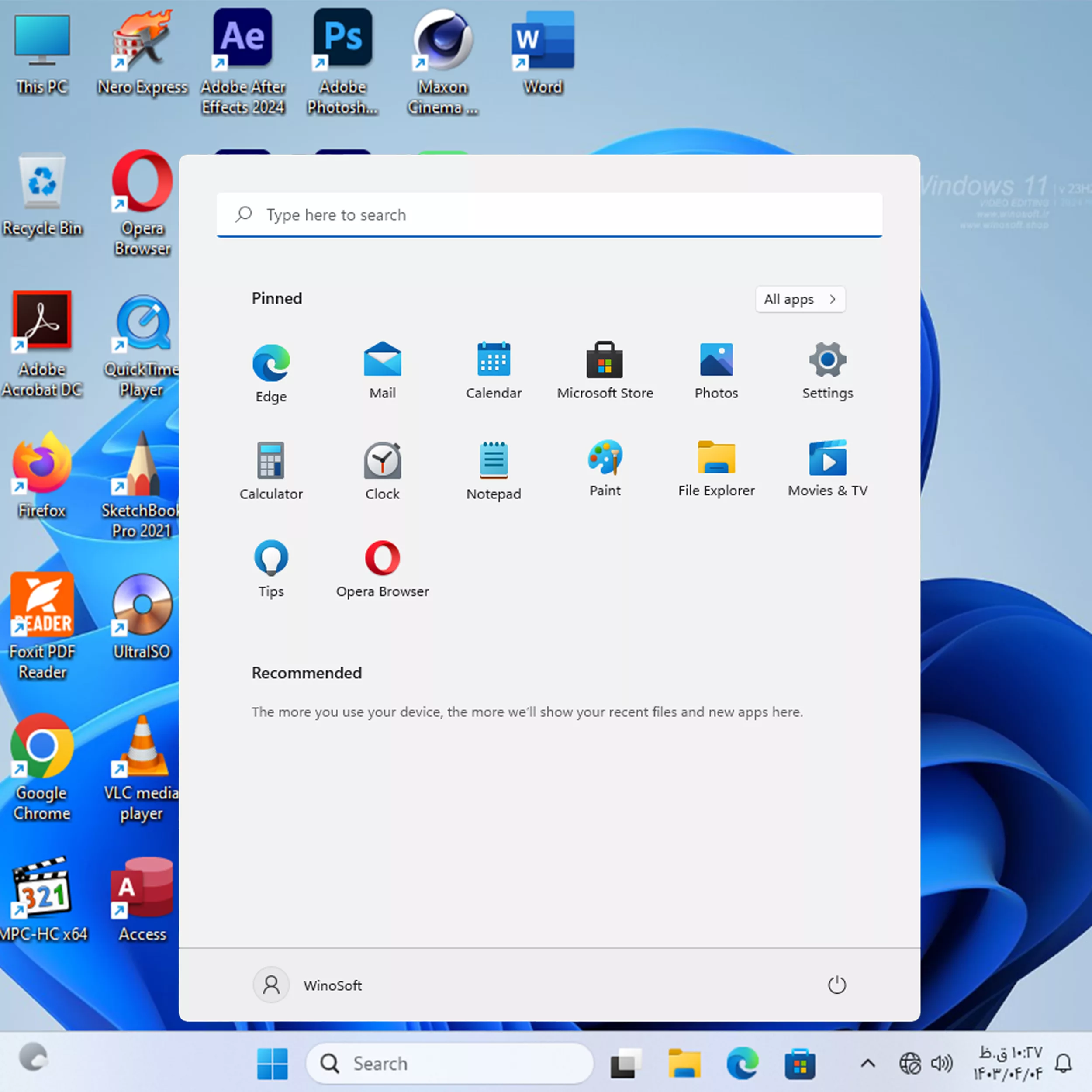Open the volume speaker tray icon
This screenshot has width=1092, height=1092.
tap(942, 1064)
